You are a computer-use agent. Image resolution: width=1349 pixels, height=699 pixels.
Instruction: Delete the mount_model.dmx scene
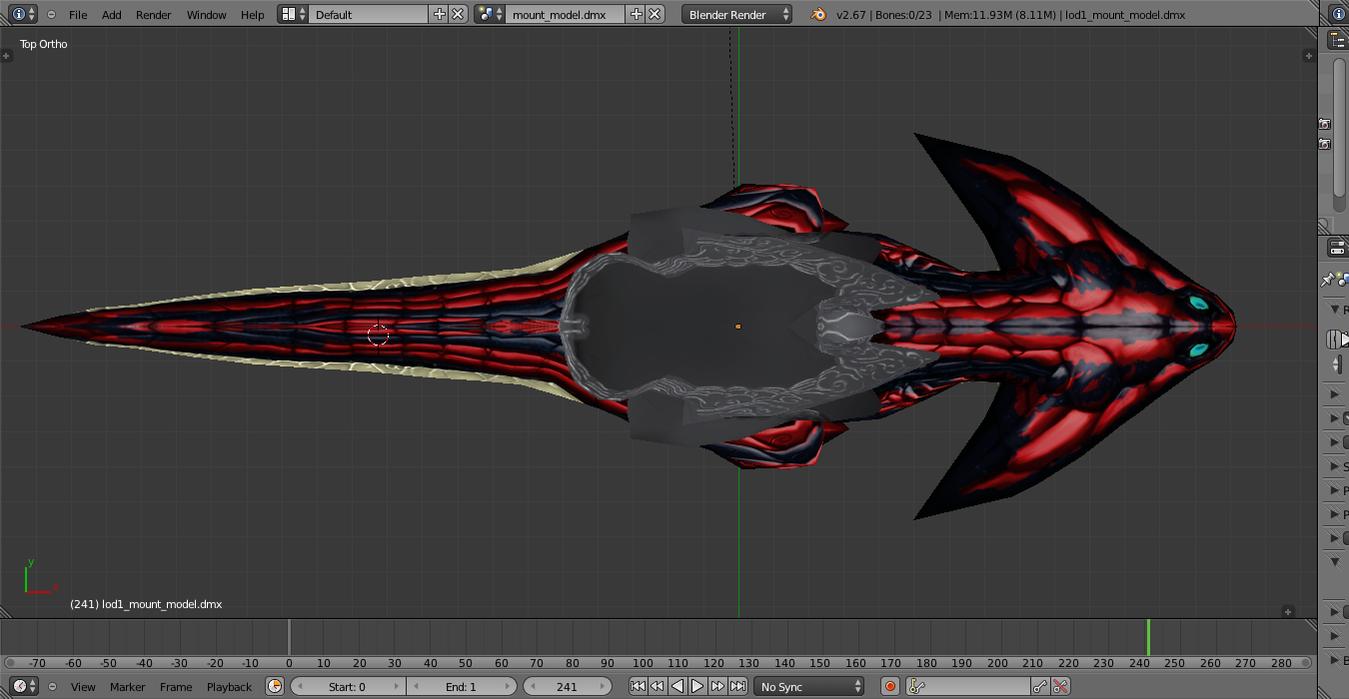pos(654,14)
